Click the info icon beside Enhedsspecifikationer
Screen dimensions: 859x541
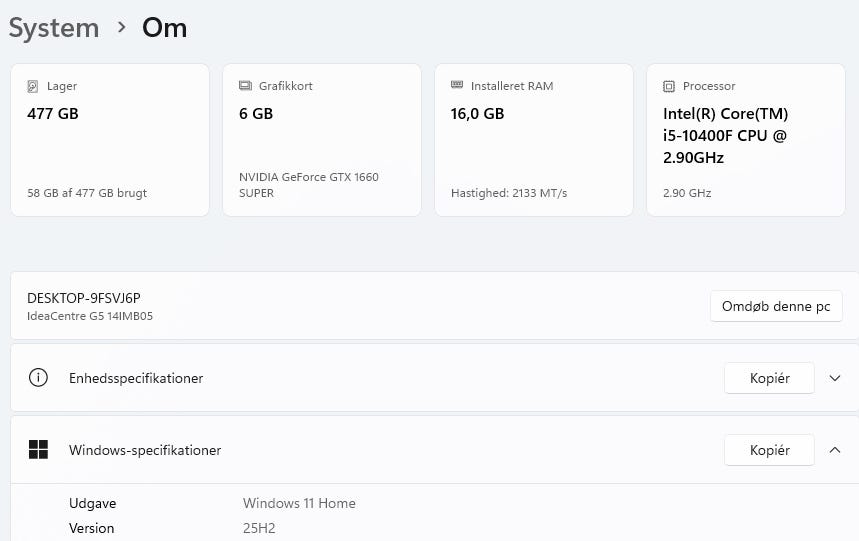38,378
